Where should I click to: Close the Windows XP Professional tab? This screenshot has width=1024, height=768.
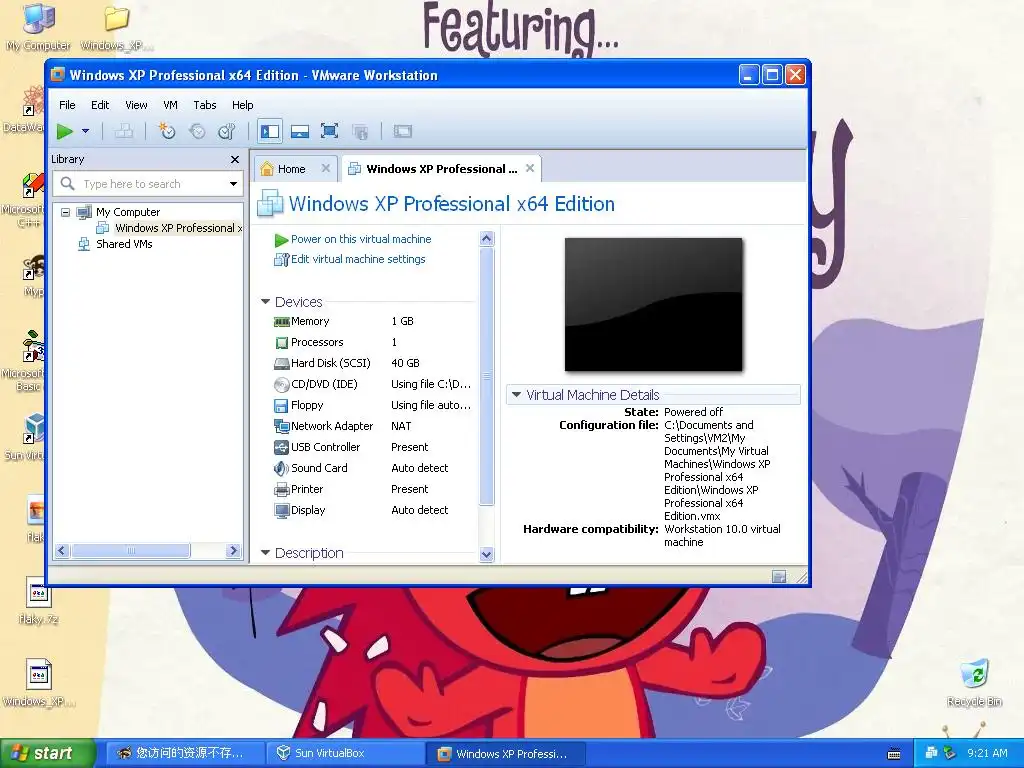tap(530, 168)
